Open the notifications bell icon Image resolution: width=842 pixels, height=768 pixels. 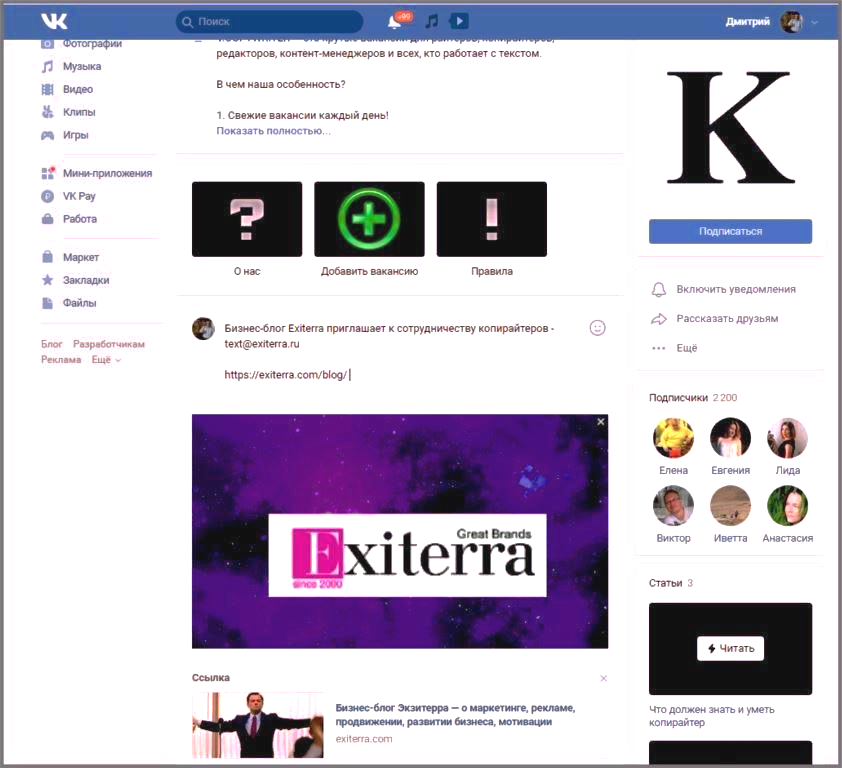pyautogui.click(x=395, y=21)
